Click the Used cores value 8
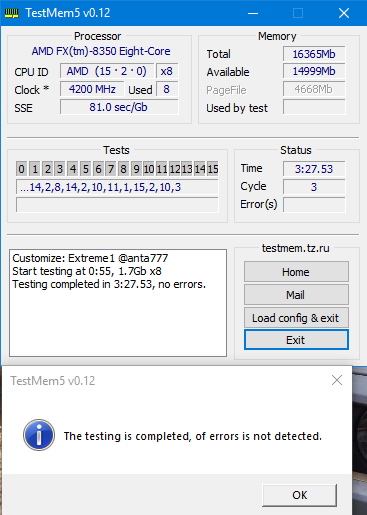Screen dimensions: 367x515 point(167,89)
